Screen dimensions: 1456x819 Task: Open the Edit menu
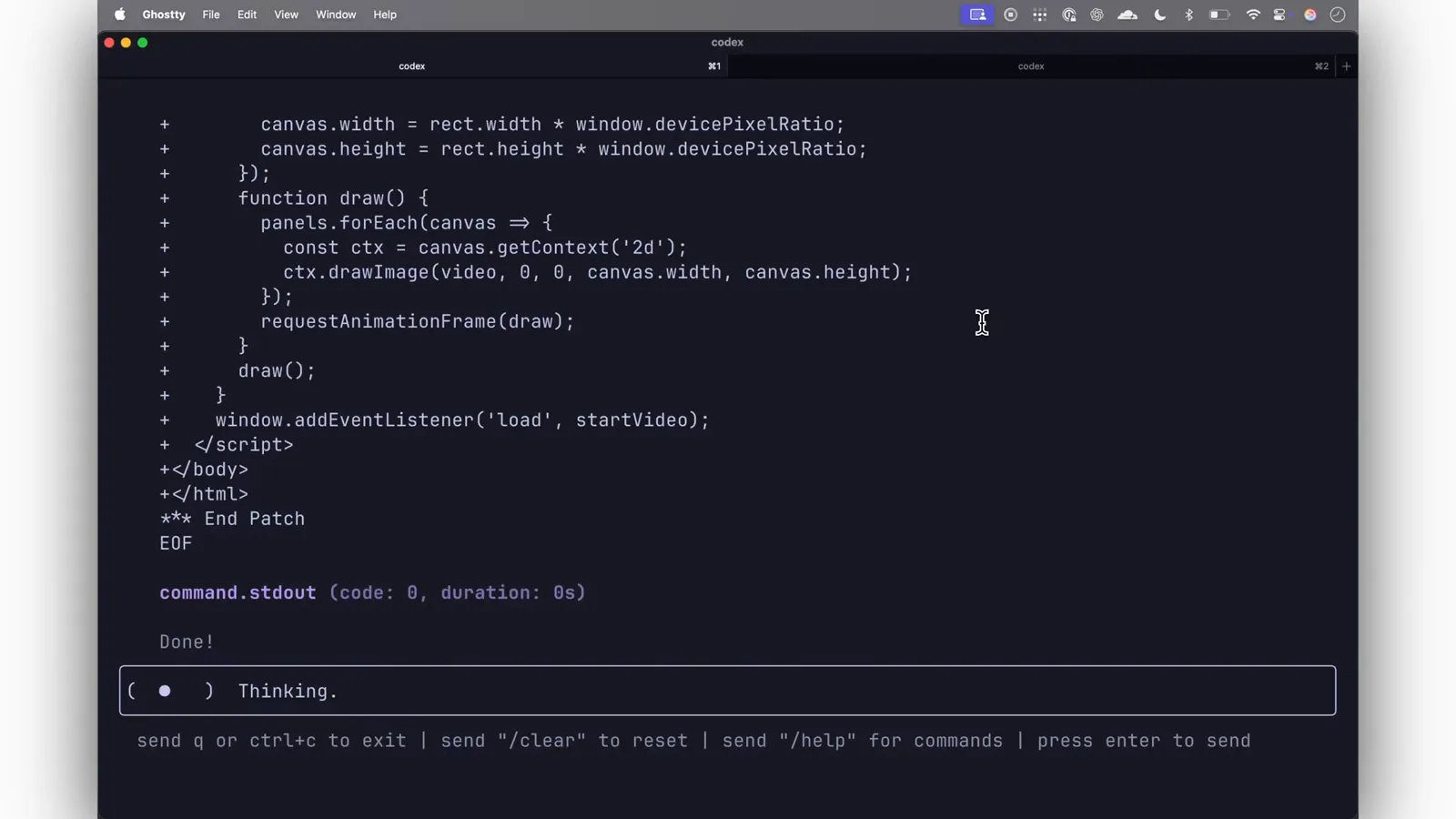click(247, 15)
